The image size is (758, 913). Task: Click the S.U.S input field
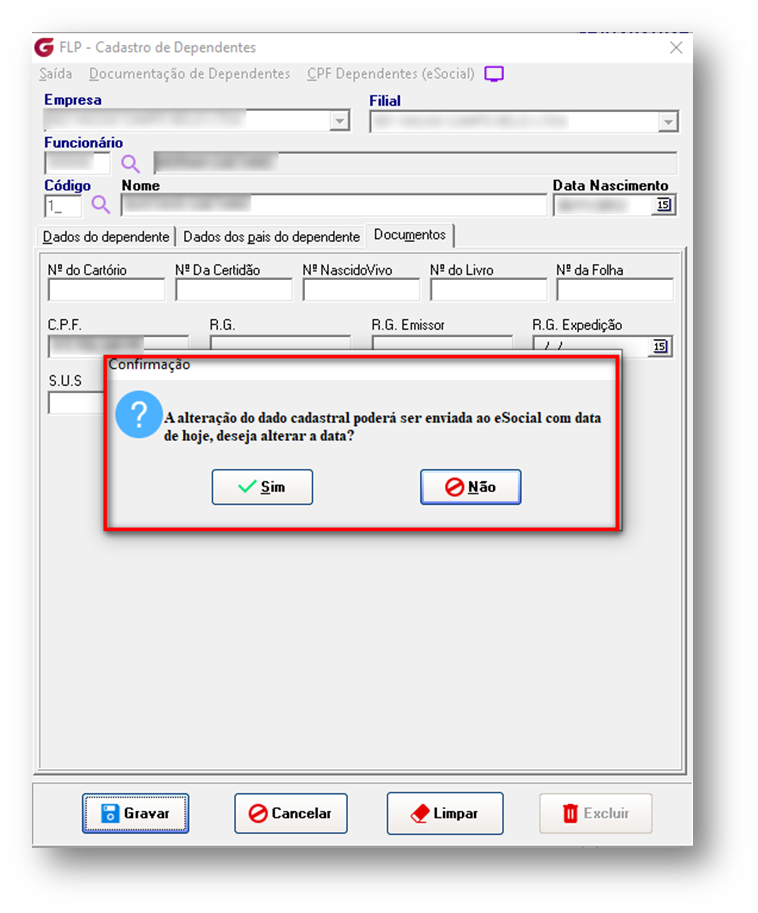76,403
